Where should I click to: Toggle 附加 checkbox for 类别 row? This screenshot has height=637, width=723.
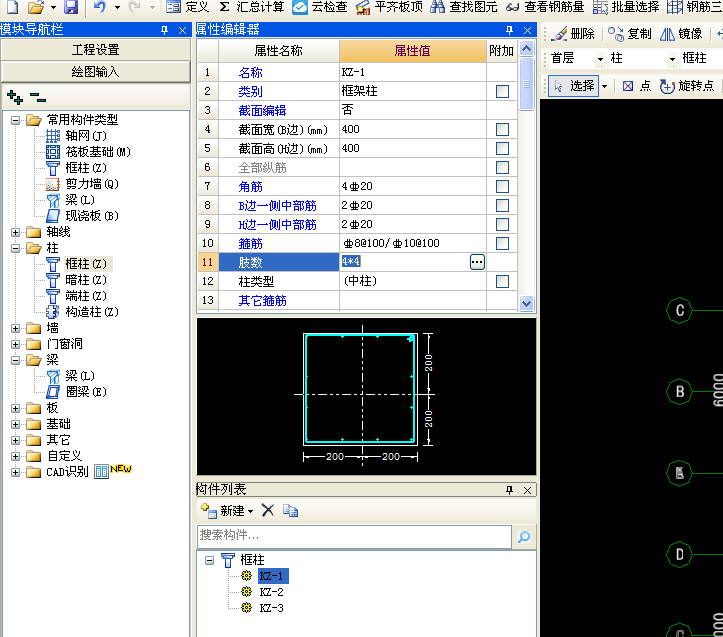coord(502,91)
